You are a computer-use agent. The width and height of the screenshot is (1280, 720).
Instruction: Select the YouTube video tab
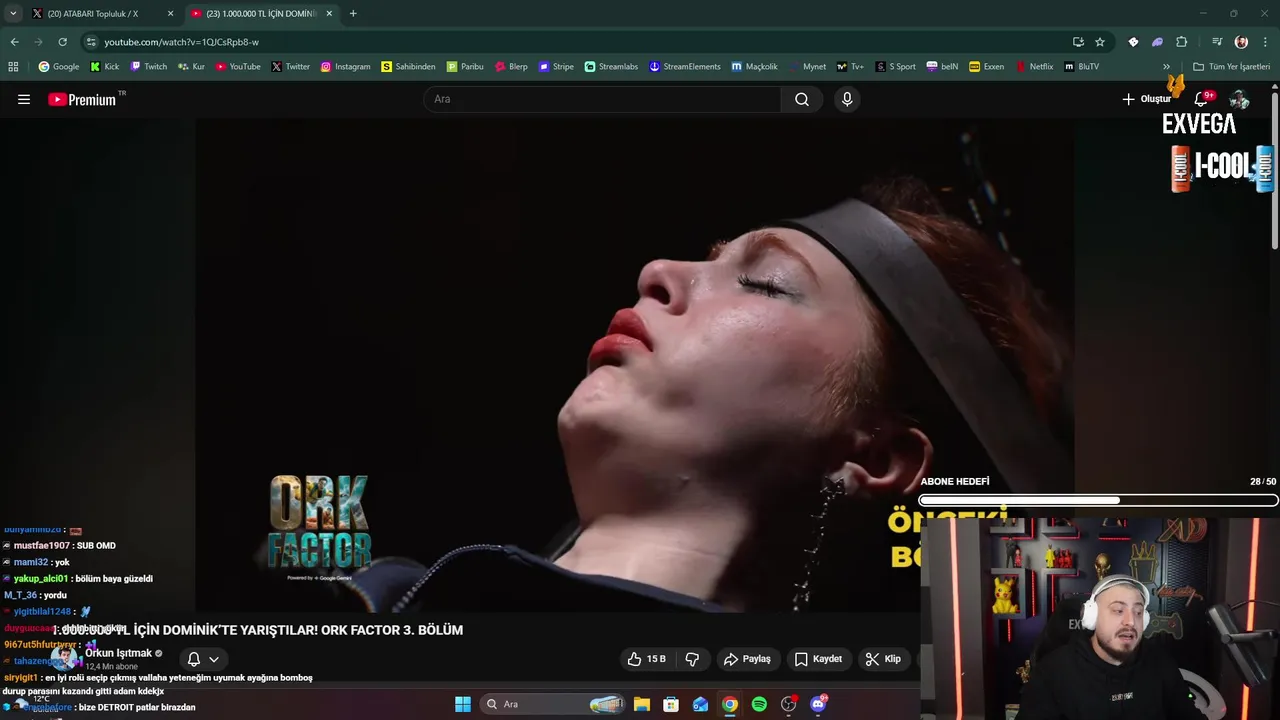pyautogui.click(x=260, y=14)
